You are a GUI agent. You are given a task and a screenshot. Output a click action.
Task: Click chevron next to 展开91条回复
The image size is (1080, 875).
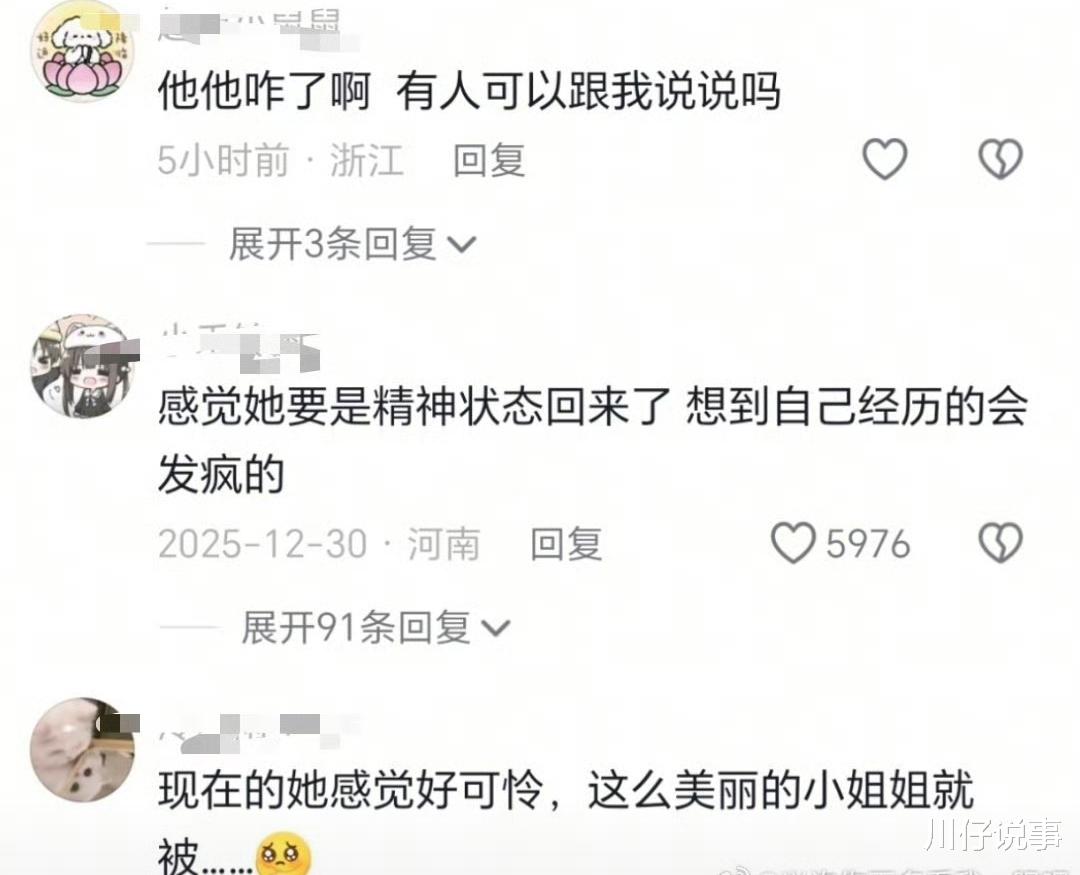(x=495, y=628)
